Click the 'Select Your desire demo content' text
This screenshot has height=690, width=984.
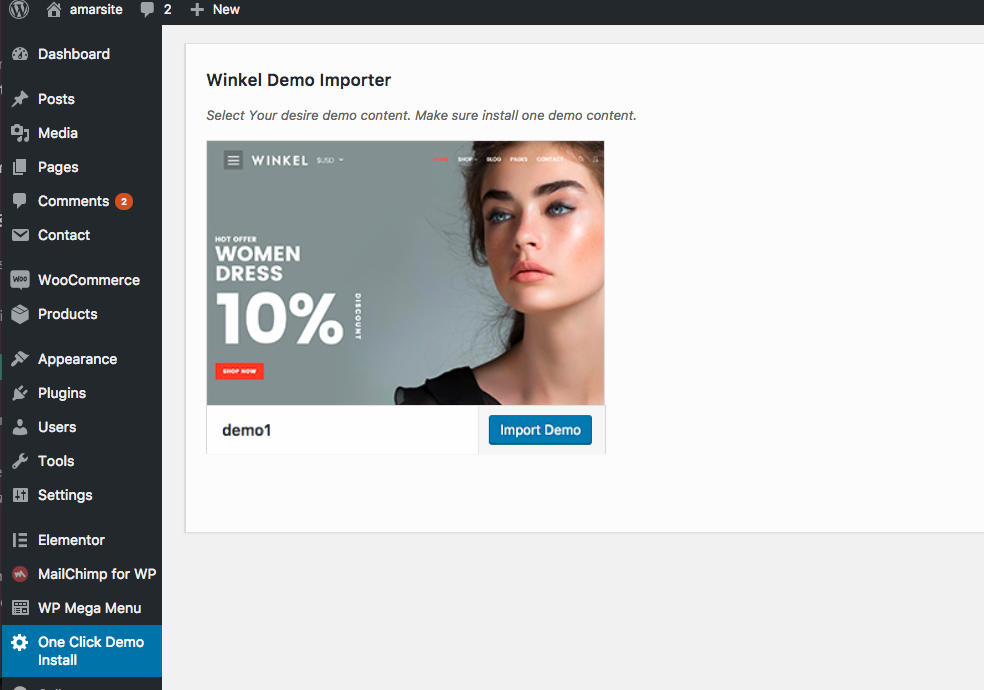(x=422, y=115)
